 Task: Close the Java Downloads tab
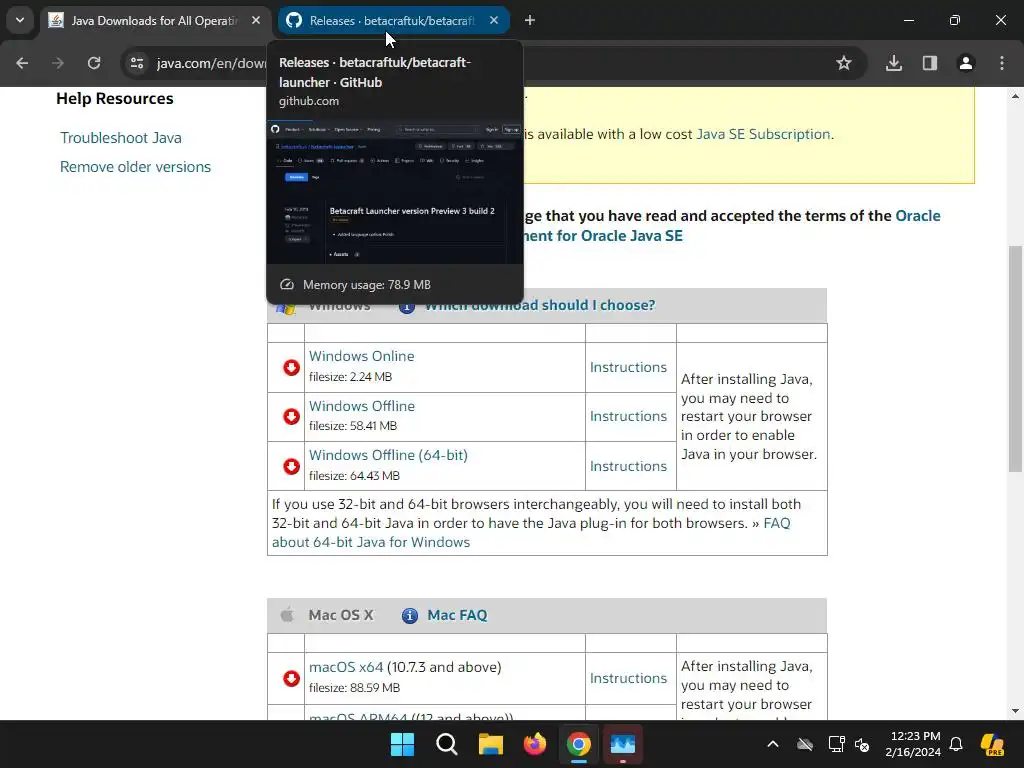(256, 20)
